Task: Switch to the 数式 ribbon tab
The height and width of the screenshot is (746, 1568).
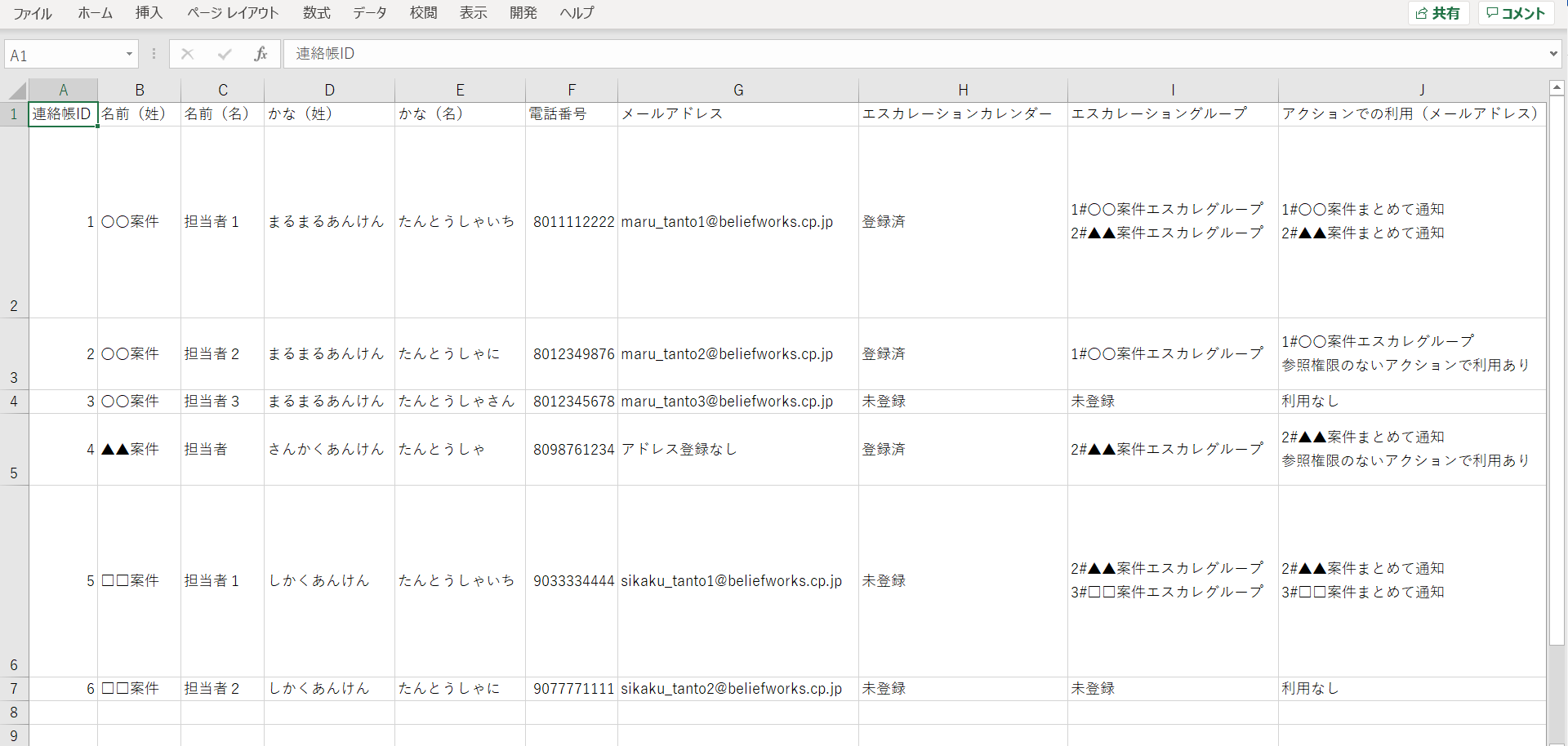Action: coord(317,13)
